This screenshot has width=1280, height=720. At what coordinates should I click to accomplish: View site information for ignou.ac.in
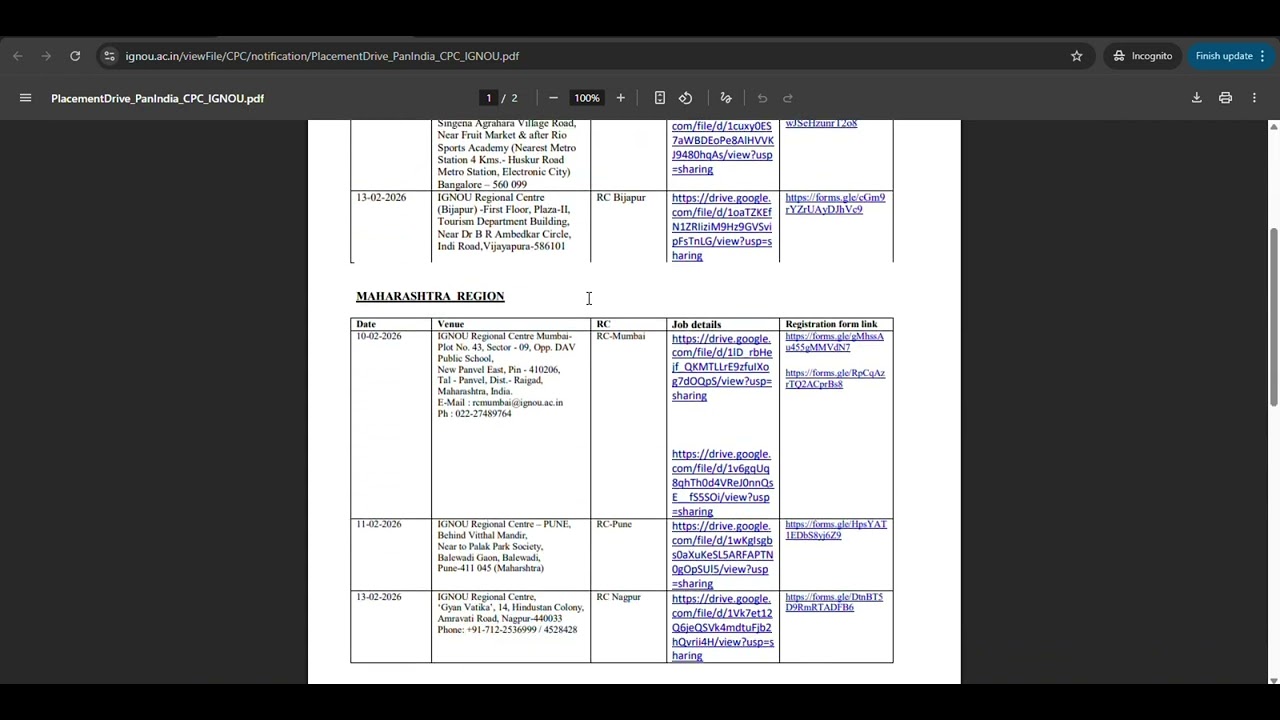[x=109, y=56]
